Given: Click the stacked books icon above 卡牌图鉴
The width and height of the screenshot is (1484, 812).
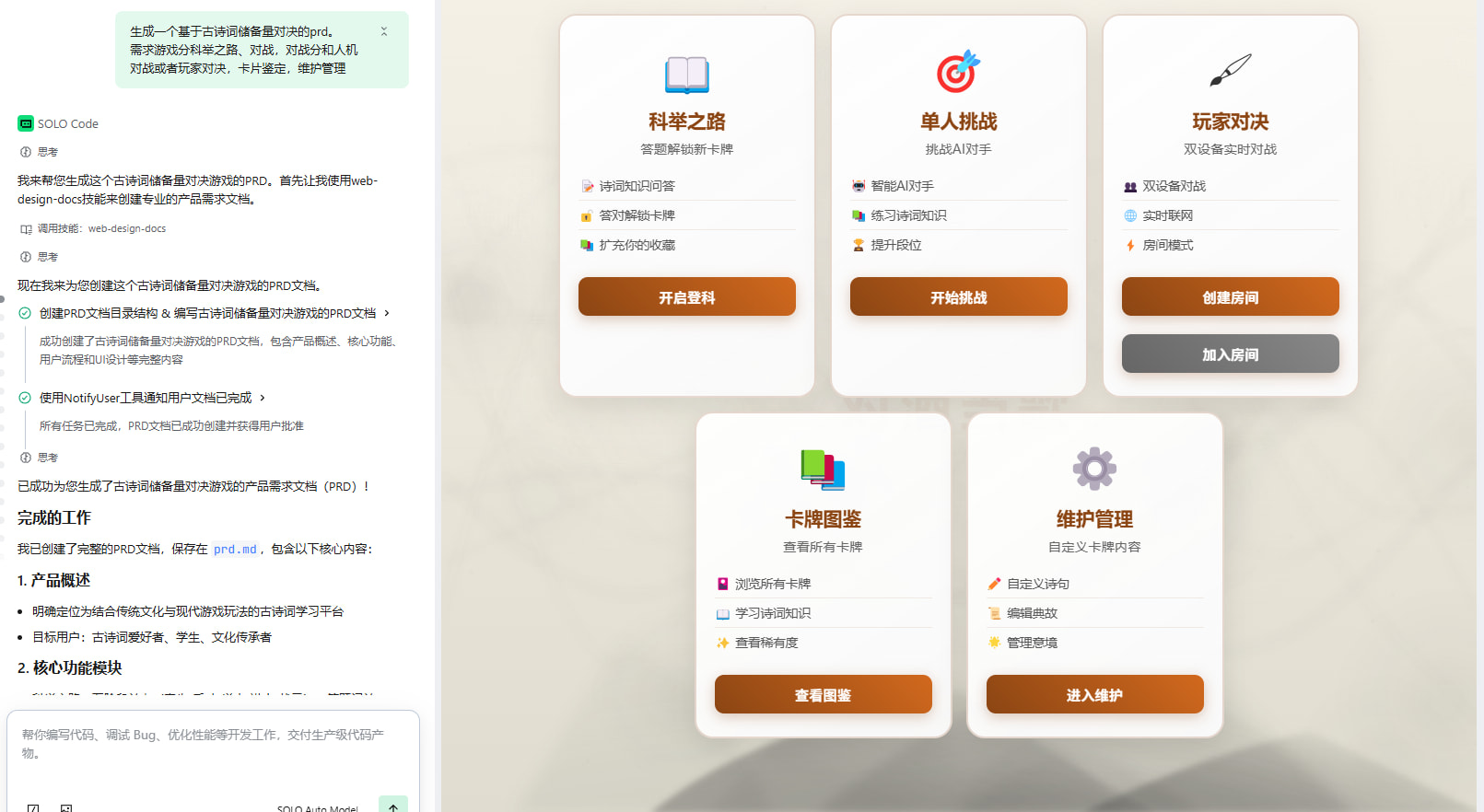Looking at the screenshot, I should [823, 470].
